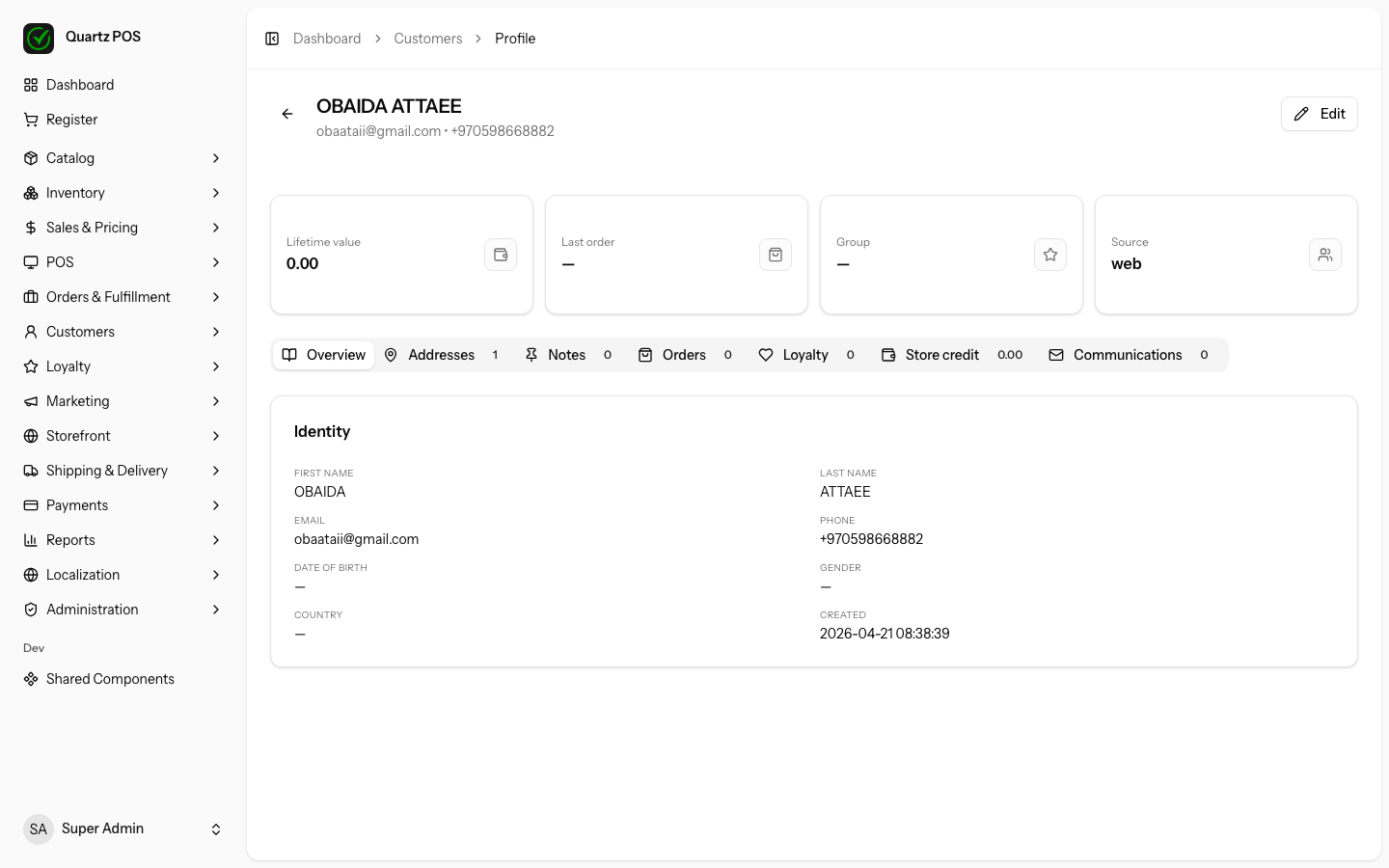
Task: Expand the POS menu chevron
Action: tap(216, 262)
